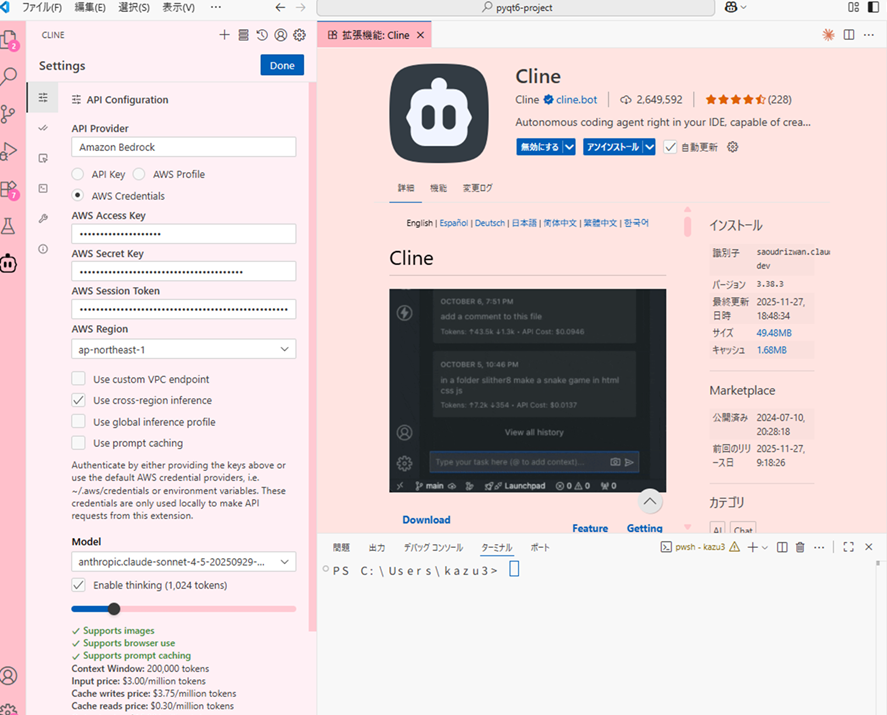This screenshot has width=887, height=715.
Task: Open terminal panel more actions ellipsis
Action: pyautogui.click(x=819, y=547)
